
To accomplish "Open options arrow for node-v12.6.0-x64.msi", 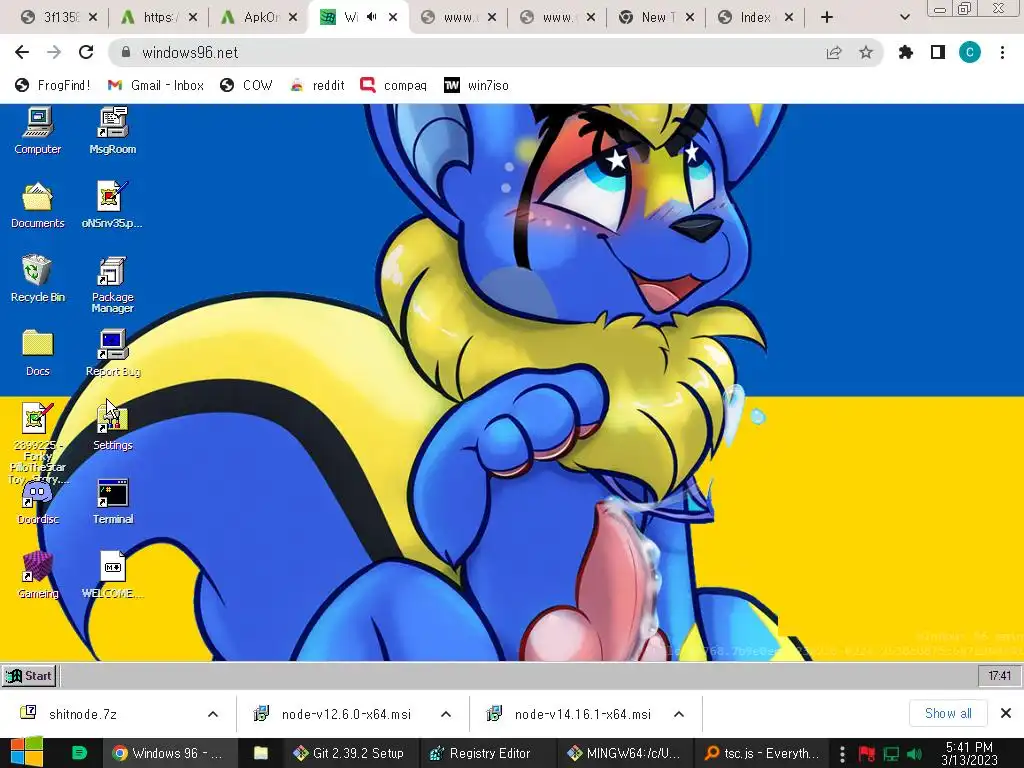I will (446, 714).
